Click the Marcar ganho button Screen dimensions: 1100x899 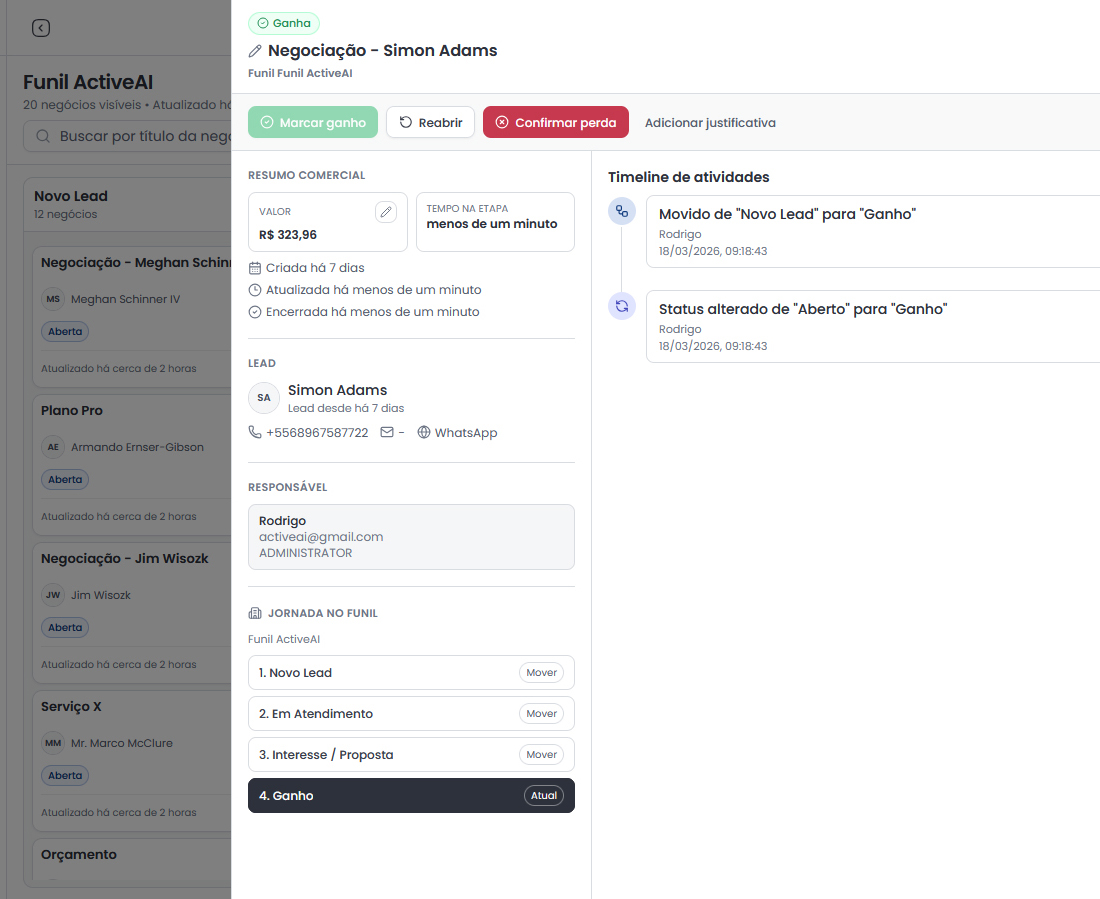pos(313,122)
